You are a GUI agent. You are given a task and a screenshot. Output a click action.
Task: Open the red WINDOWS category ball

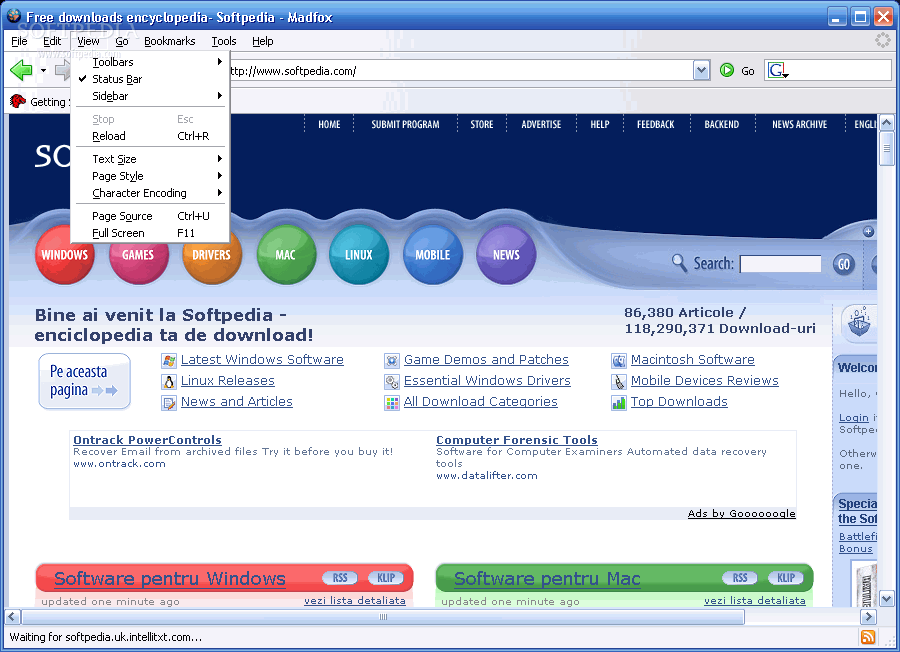(64, 255)
